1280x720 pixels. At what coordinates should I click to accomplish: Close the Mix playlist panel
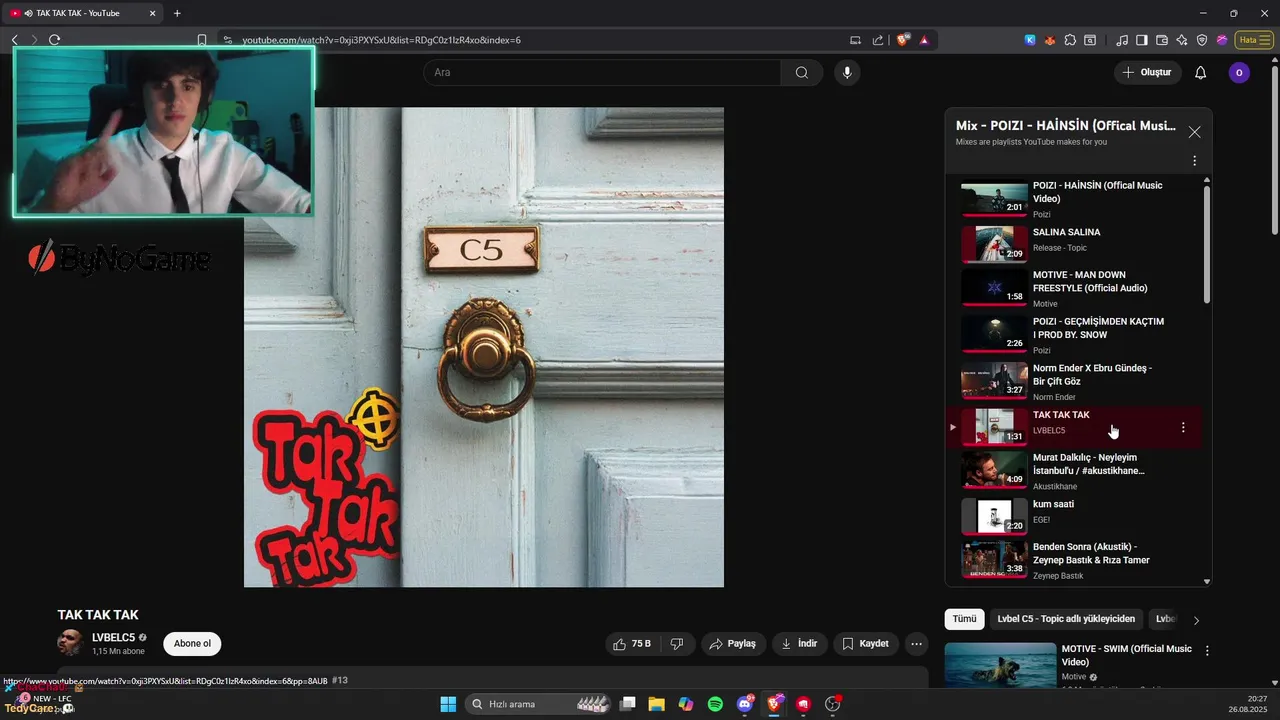1194,132
